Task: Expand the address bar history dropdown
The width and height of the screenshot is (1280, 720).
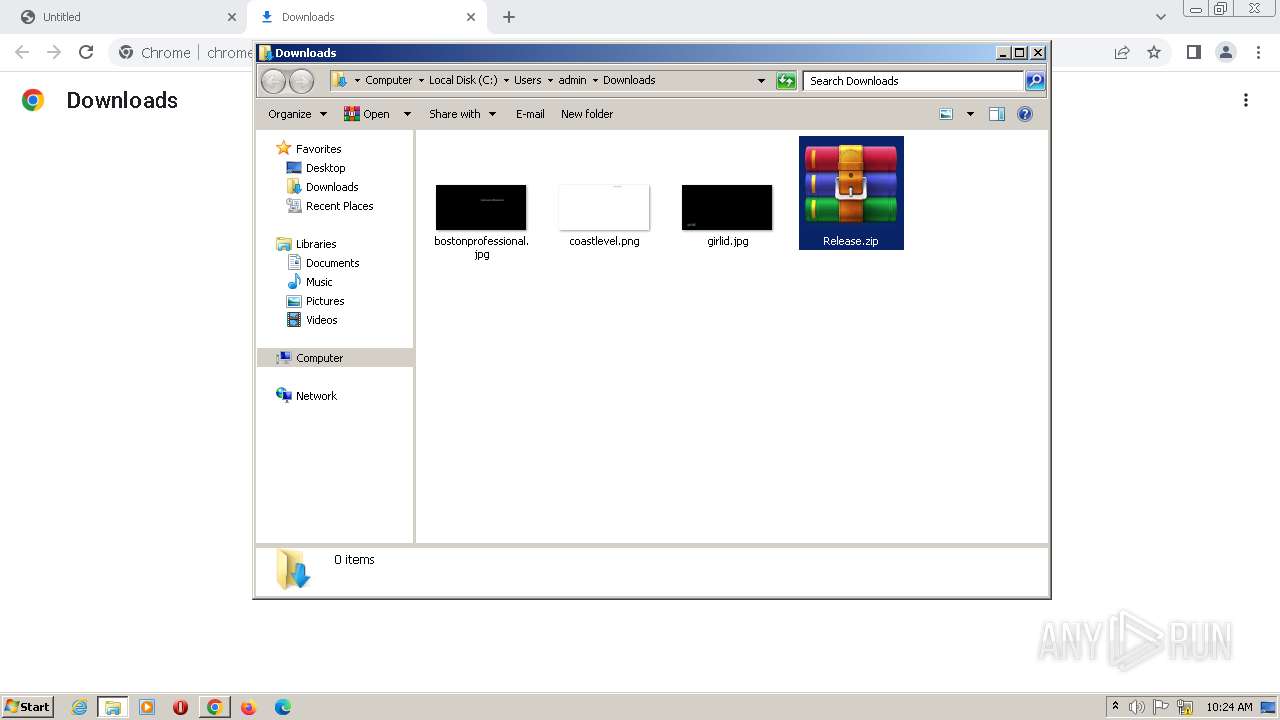Action: [x=761, y=81]
